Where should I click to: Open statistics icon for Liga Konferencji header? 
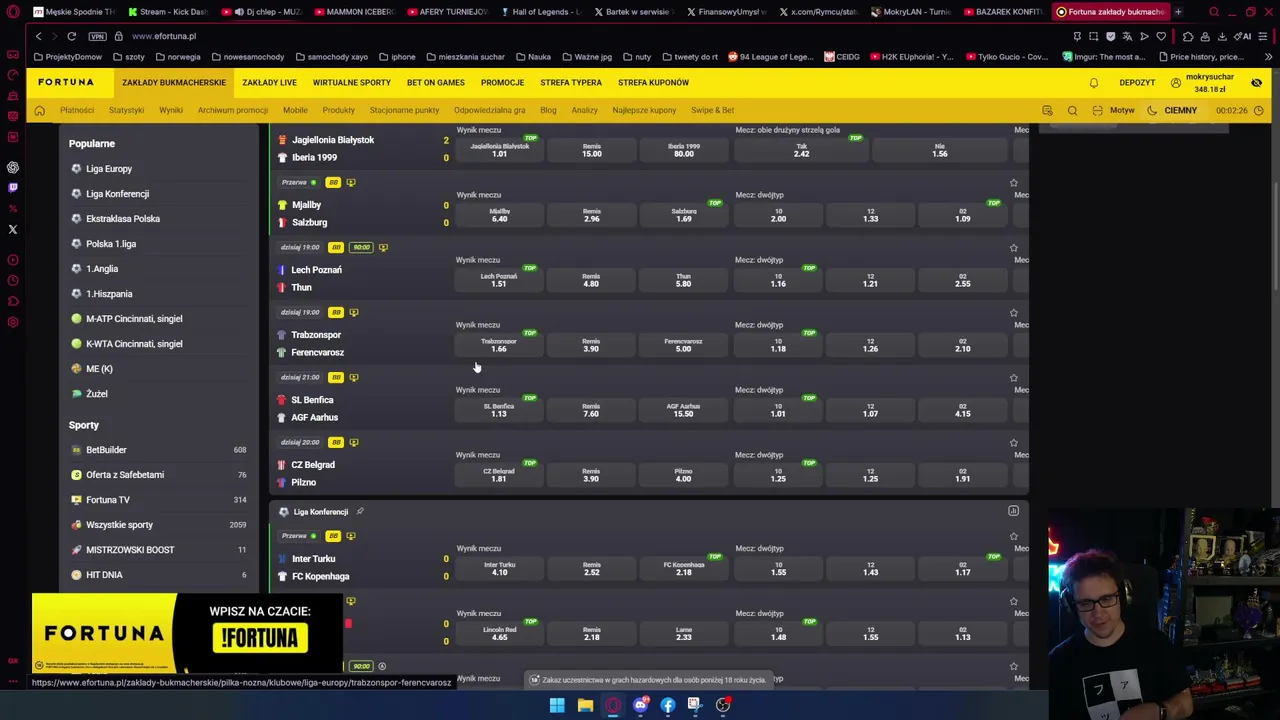coord(1013,511)
